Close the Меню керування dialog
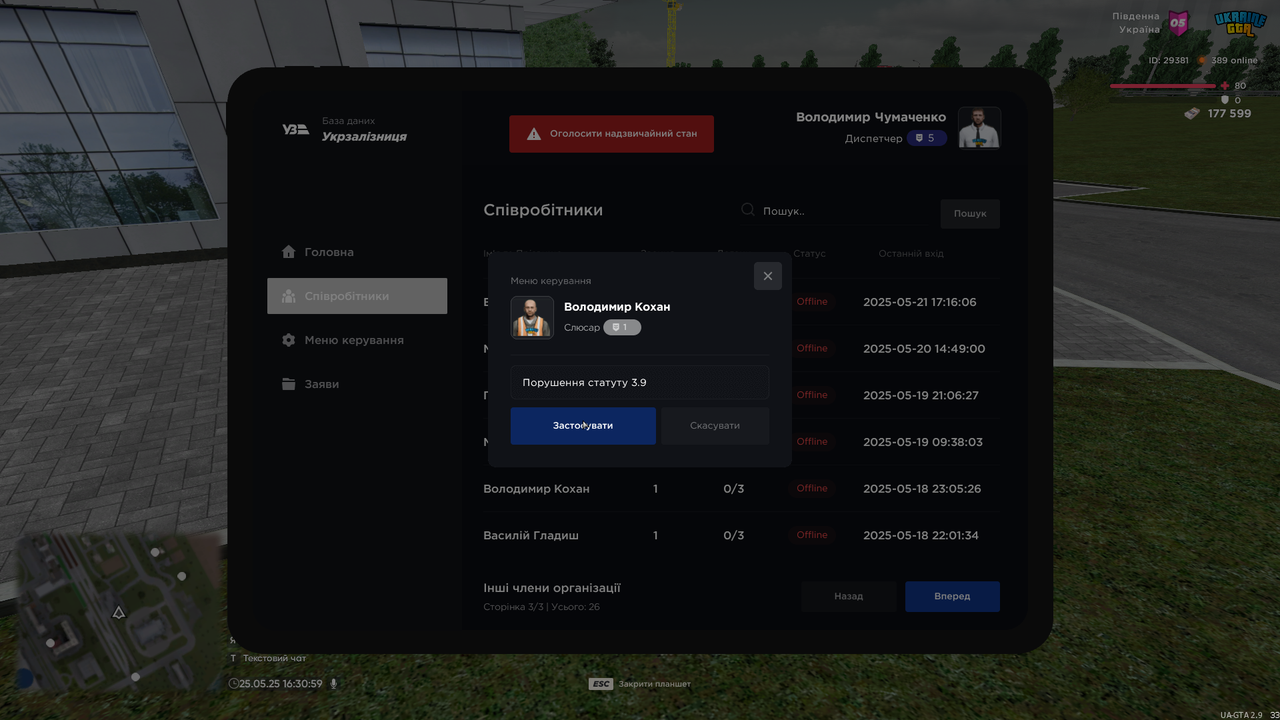Screen dimensions: 1280x720 pyautogui.click(x=768, y=276)
